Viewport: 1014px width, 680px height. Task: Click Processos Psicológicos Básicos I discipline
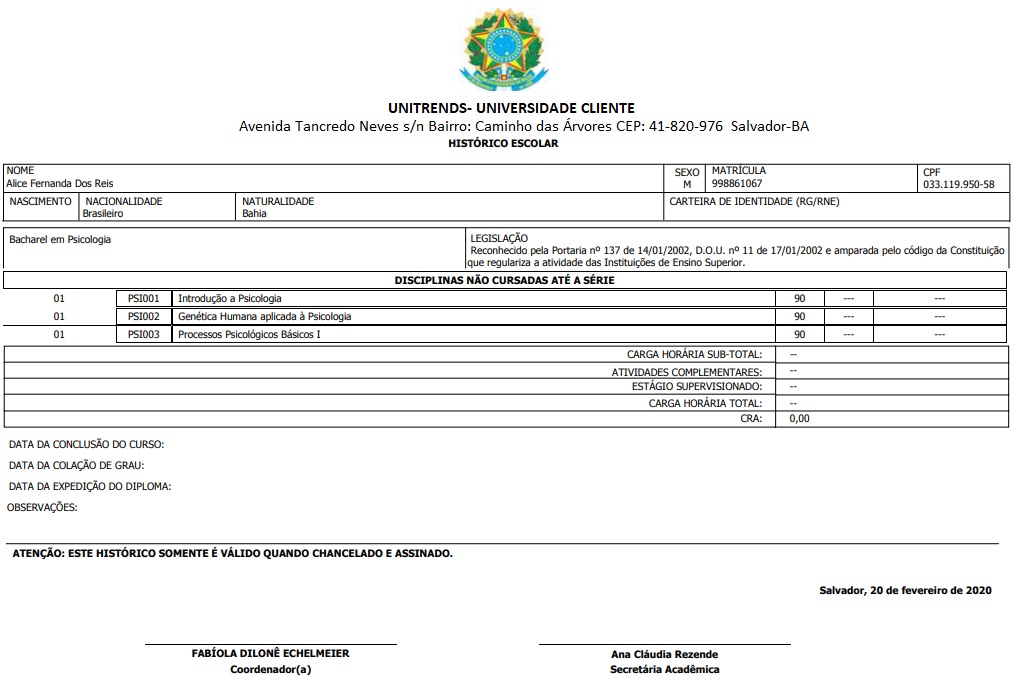249,334
